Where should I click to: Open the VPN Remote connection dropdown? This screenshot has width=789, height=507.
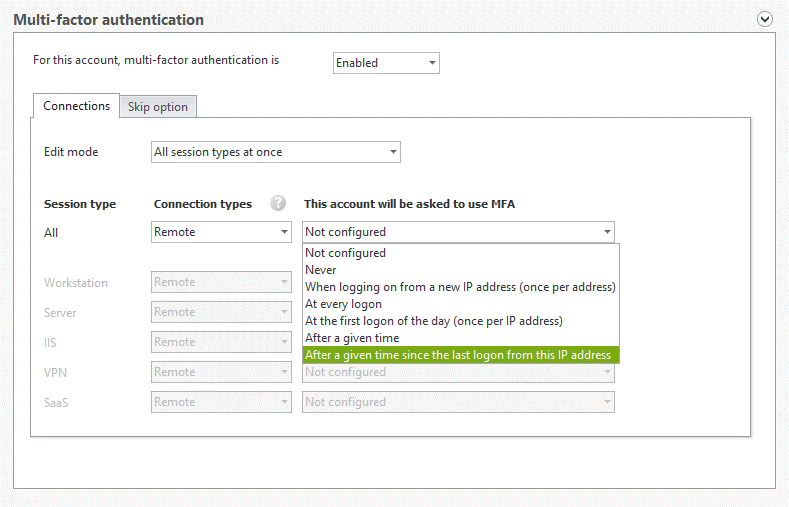point(221,372)
